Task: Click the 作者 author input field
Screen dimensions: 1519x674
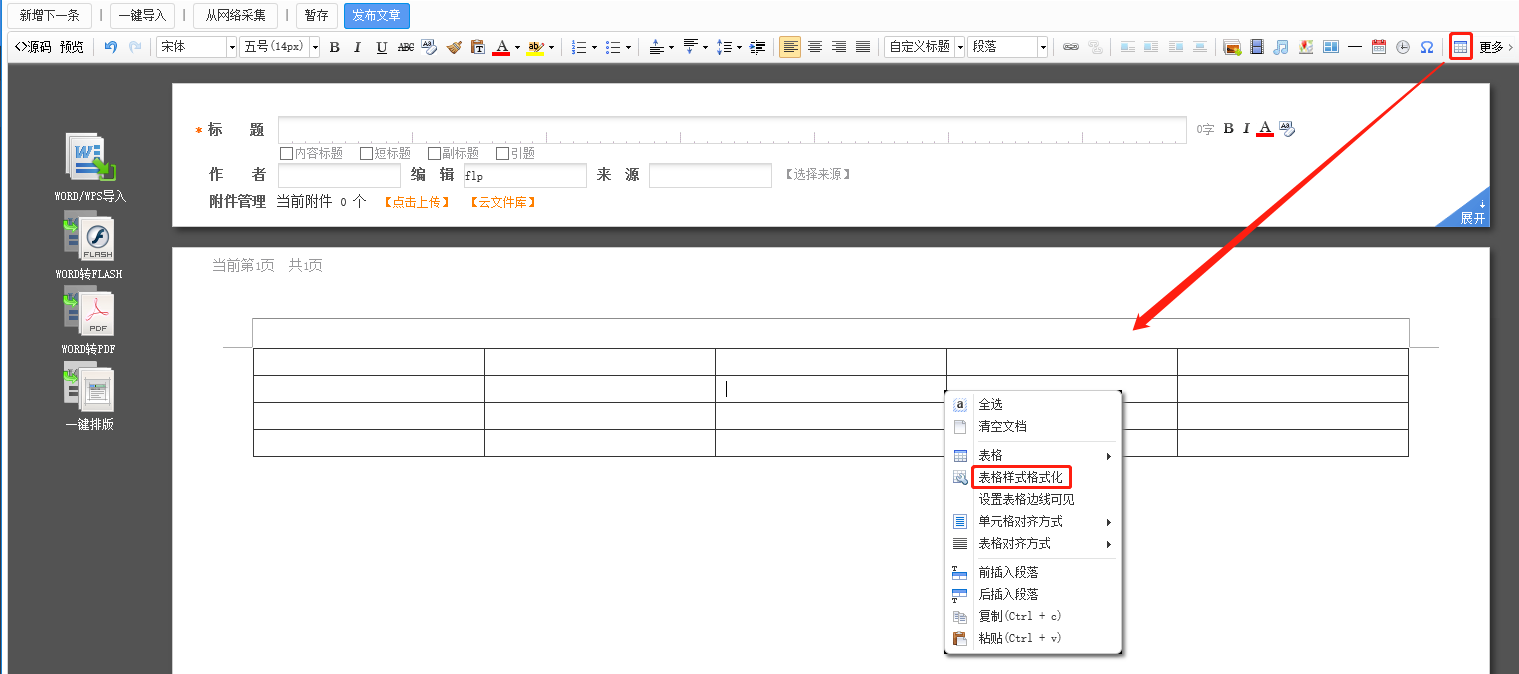Action: (x=339, y=176)
